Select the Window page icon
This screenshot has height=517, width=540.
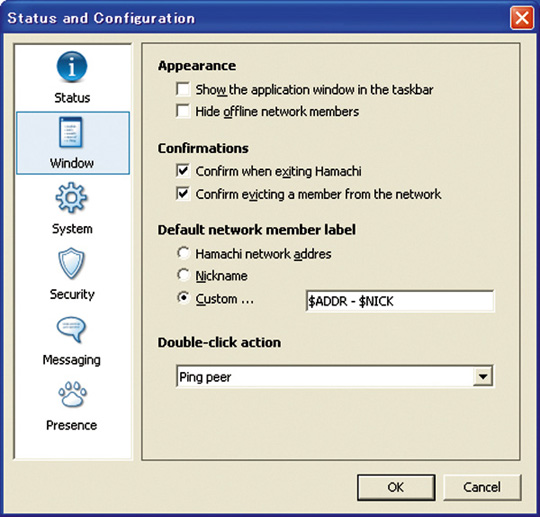pyautogui.click(x=71, y=132)
